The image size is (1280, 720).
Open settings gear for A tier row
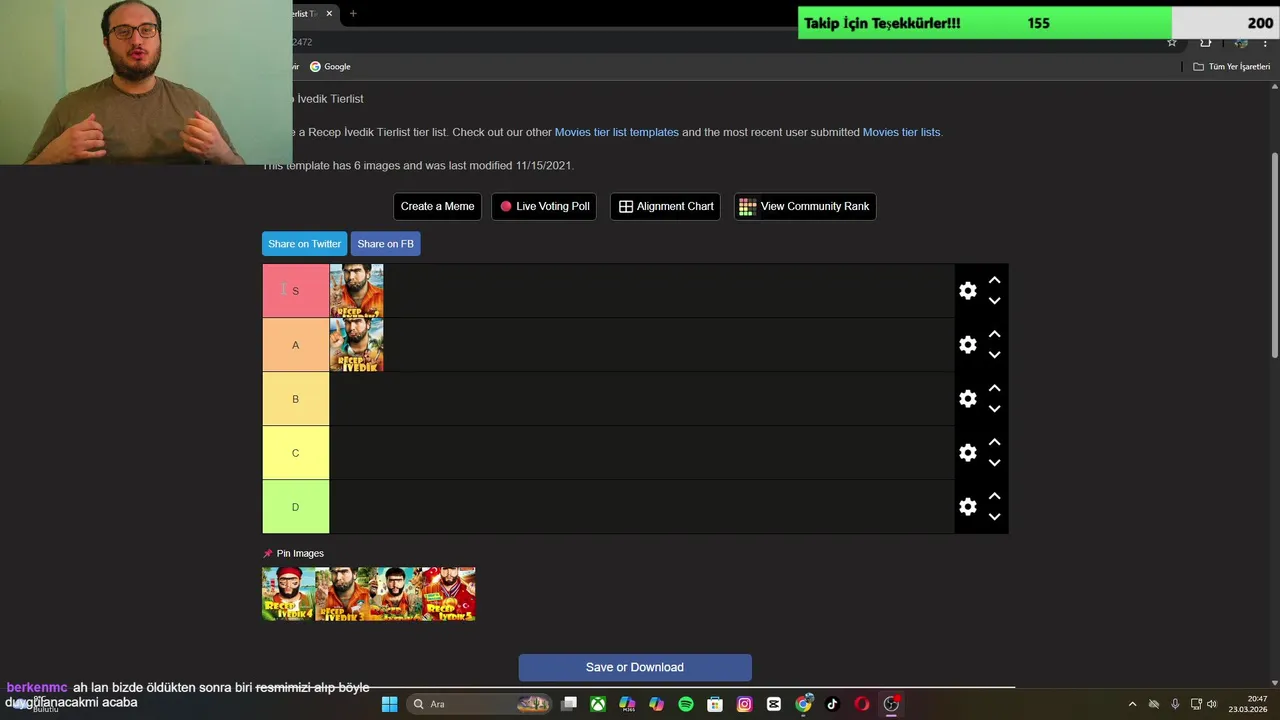point(967,345)
